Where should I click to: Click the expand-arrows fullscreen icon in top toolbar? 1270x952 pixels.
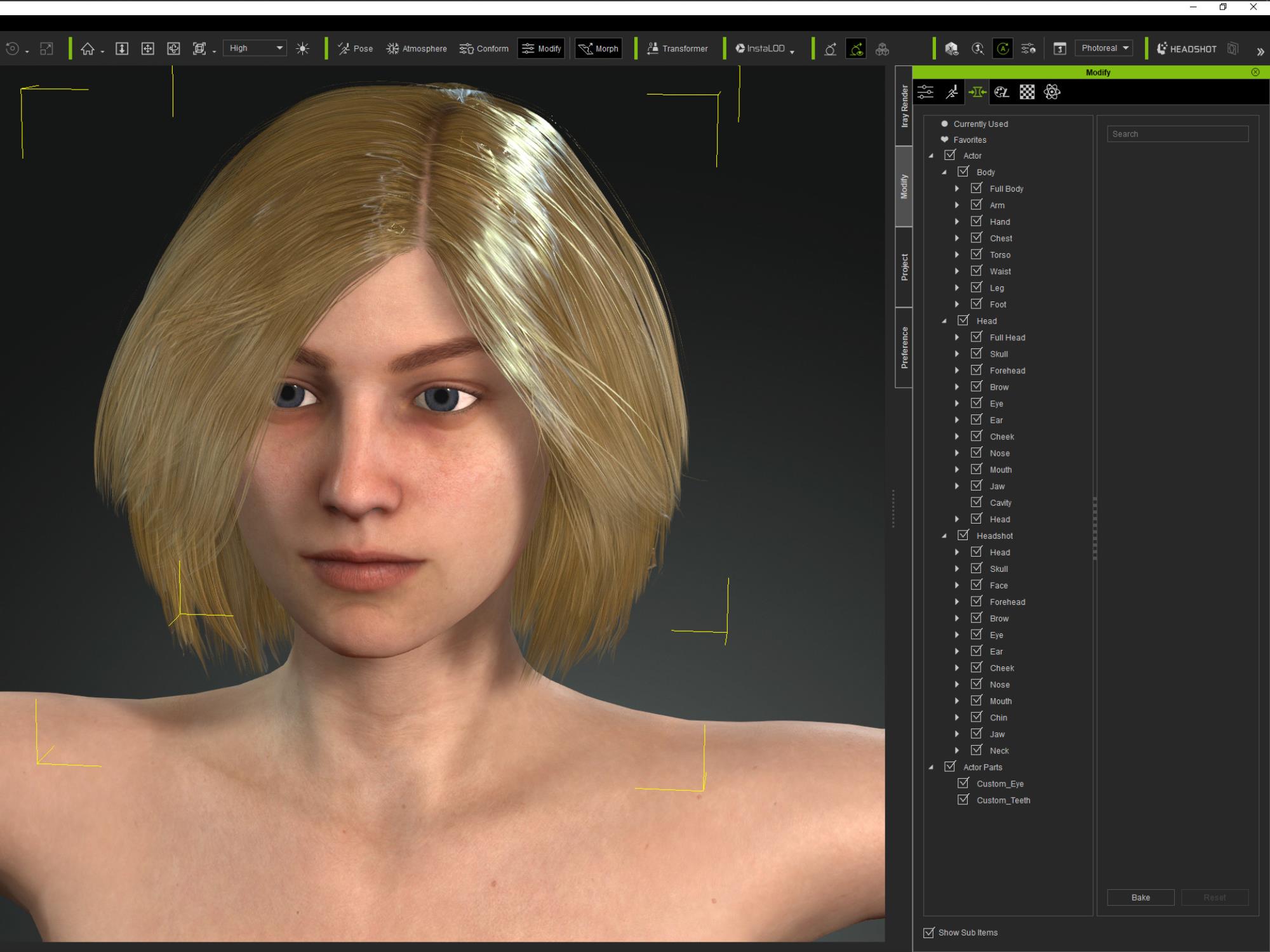point(46,49)
